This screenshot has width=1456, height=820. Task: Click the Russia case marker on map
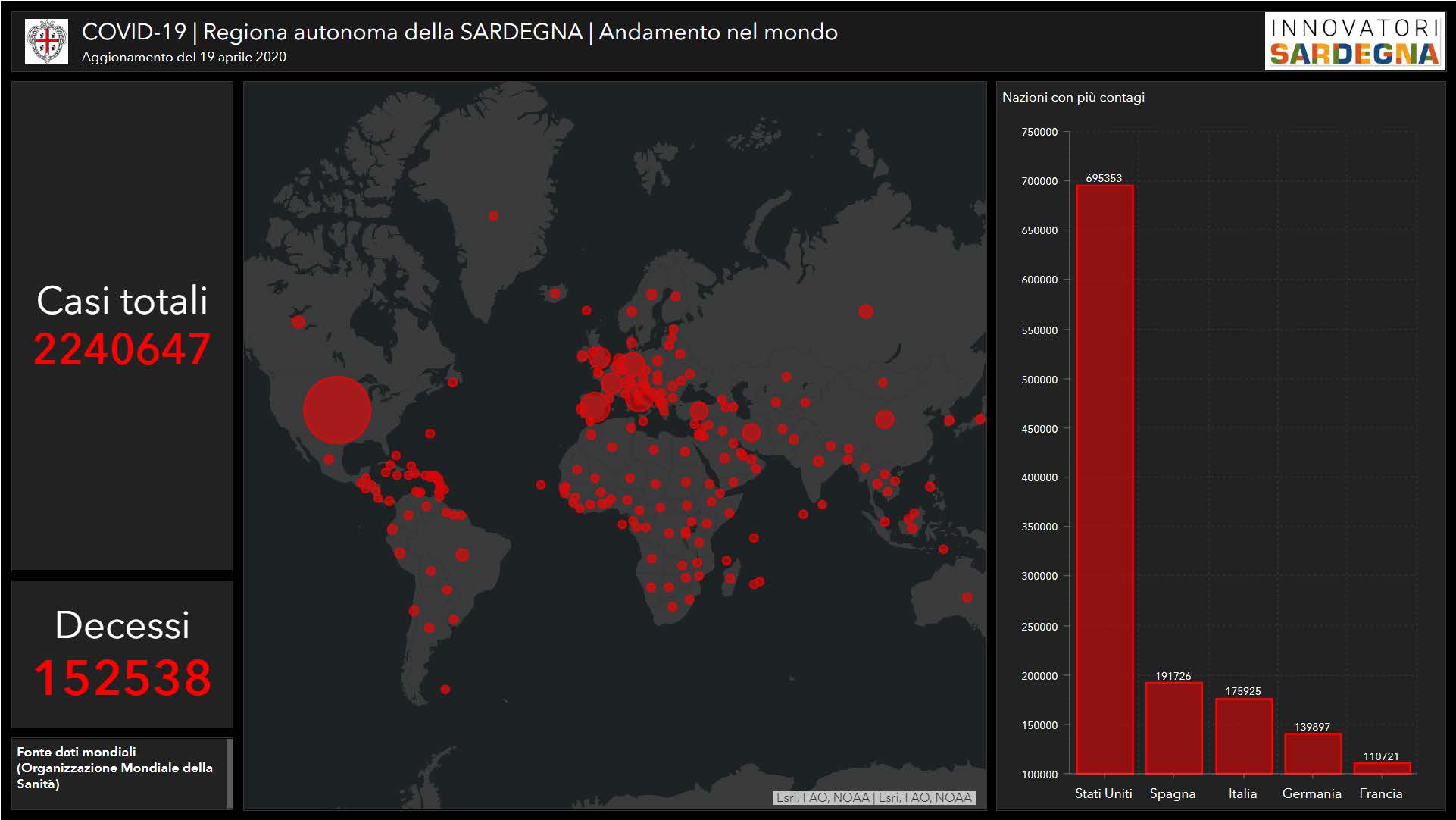pyautogui.click(x=866, y=311)
